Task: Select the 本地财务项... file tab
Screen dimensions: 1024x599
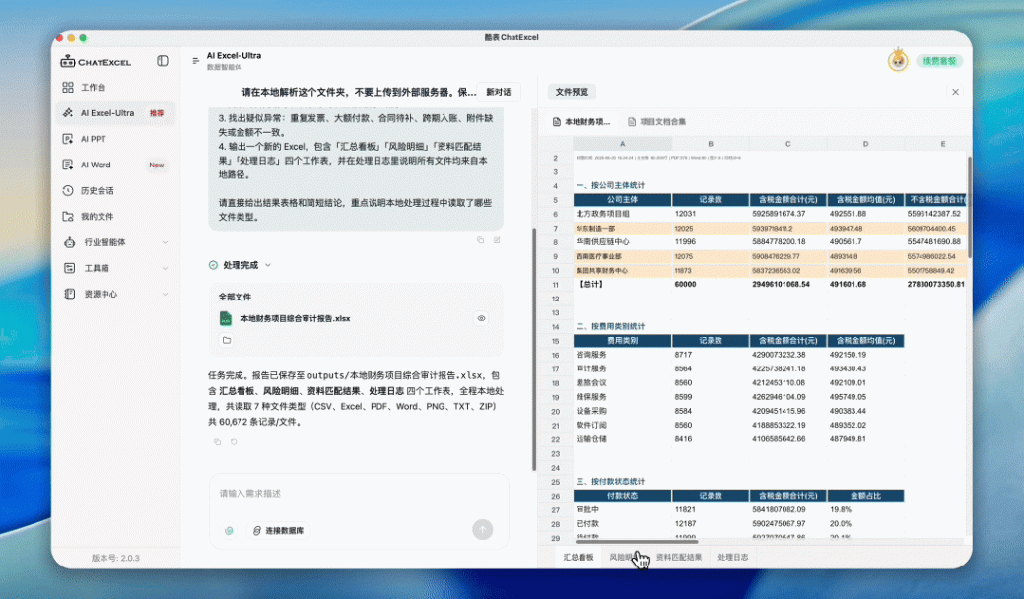Action: pos(581,121)
